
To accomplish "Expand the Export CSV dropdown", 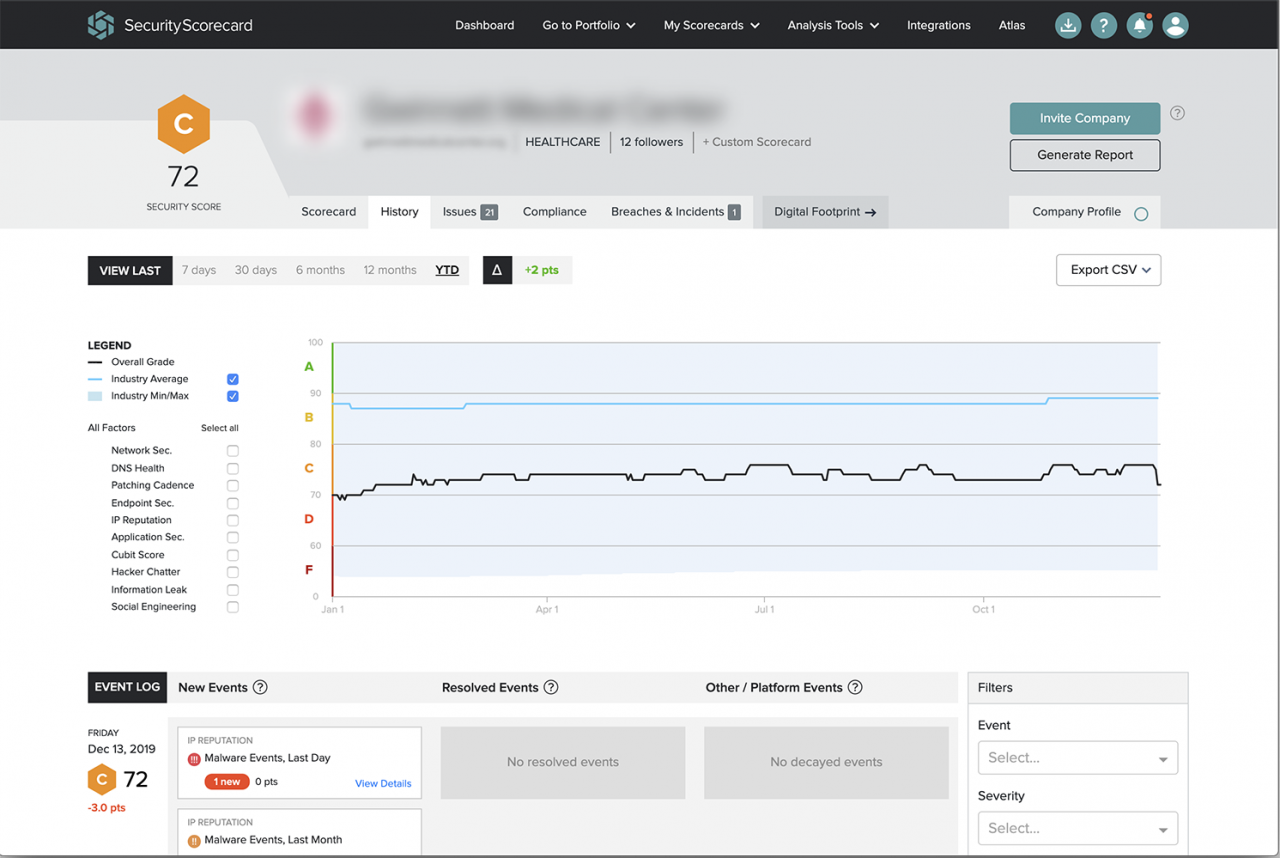I will pos(1108,270).
